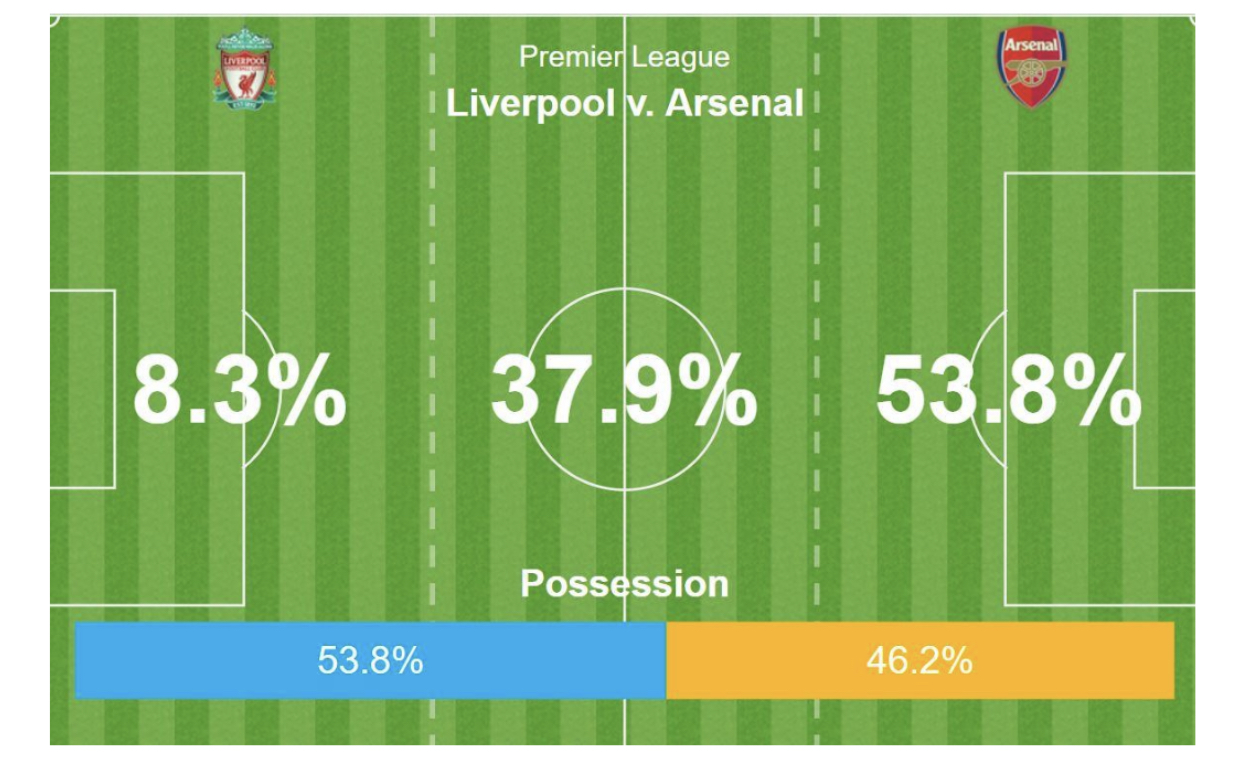Click the Possession label above the bar

(x=625, y=584)
